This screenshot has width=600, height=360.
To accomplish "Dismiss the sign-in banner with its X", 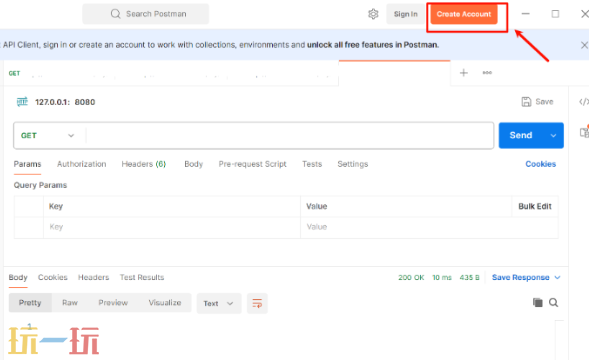I will pyautogui.click(x=584, y=45).
